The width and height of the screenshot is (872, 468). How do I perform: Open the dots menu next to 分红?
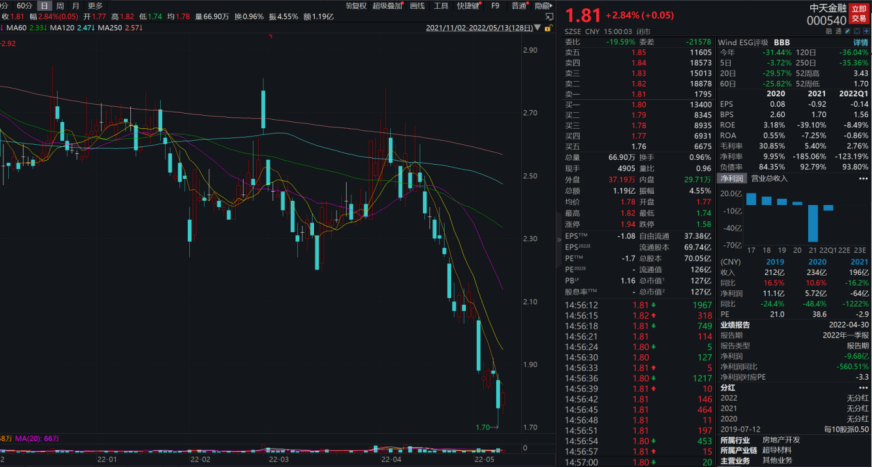point(863,387)
